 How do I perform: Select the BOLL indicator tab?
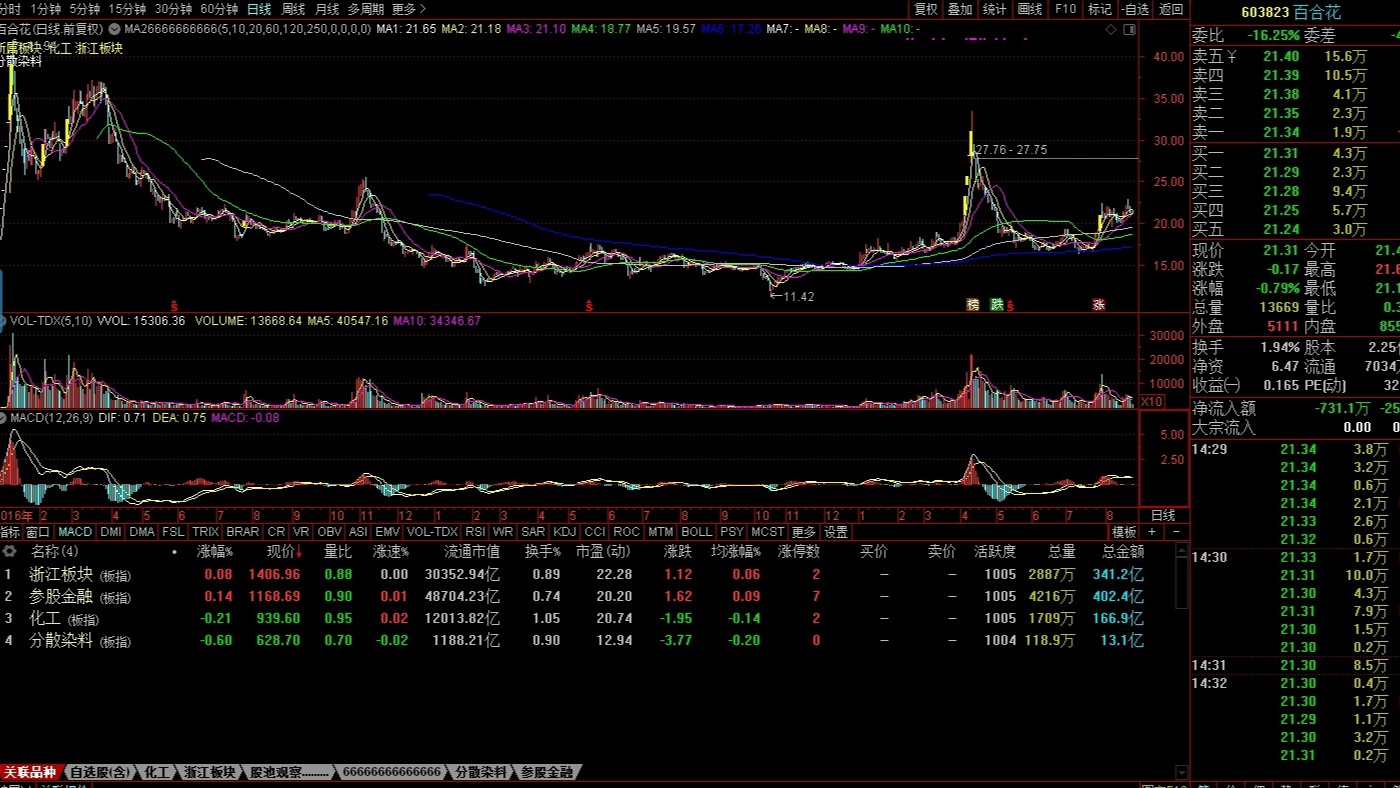[697, 532]
